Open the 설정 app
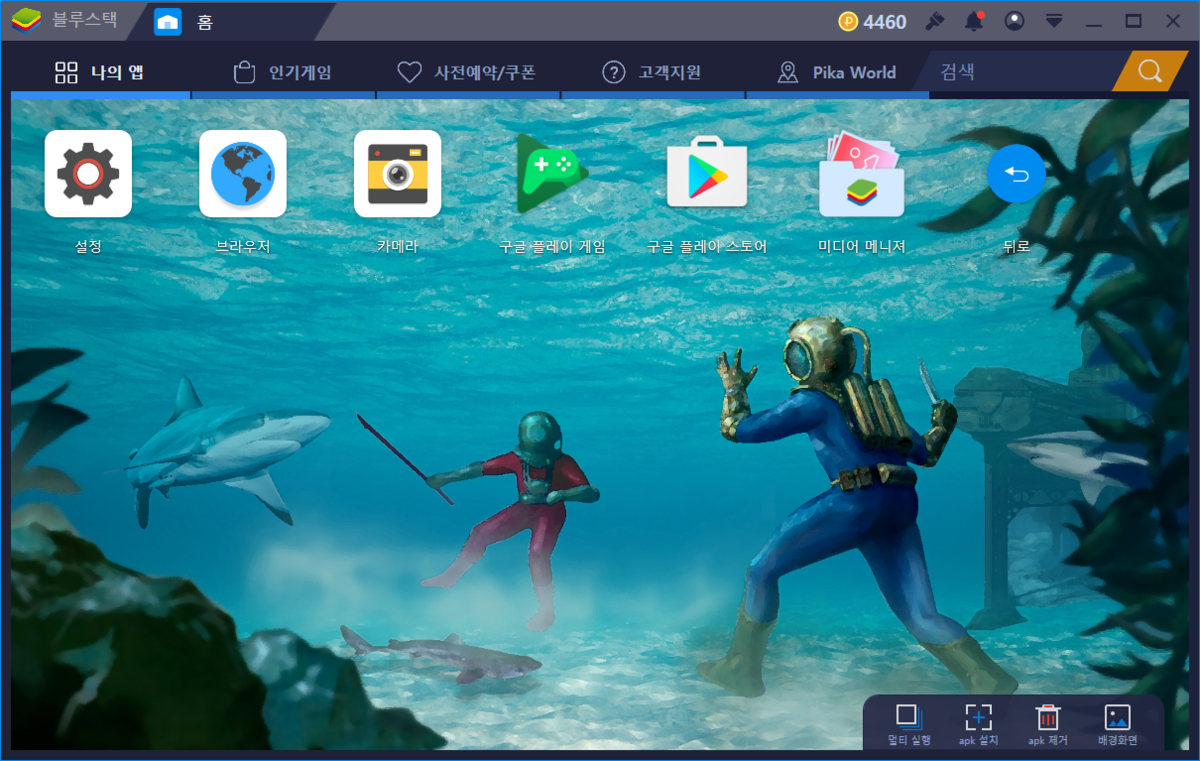This screenshot has width=1200, height=761. tap(88, 172)
